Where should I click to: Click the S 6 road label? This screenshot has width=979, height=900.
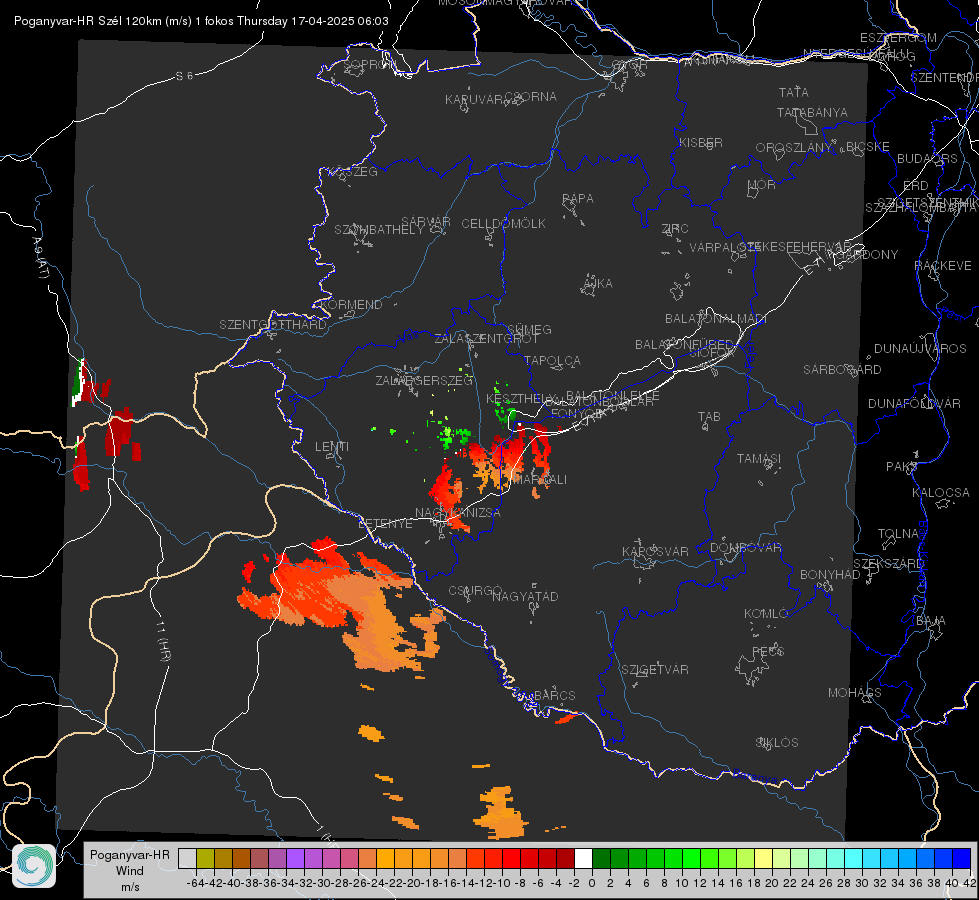click(x=184, y=76)
